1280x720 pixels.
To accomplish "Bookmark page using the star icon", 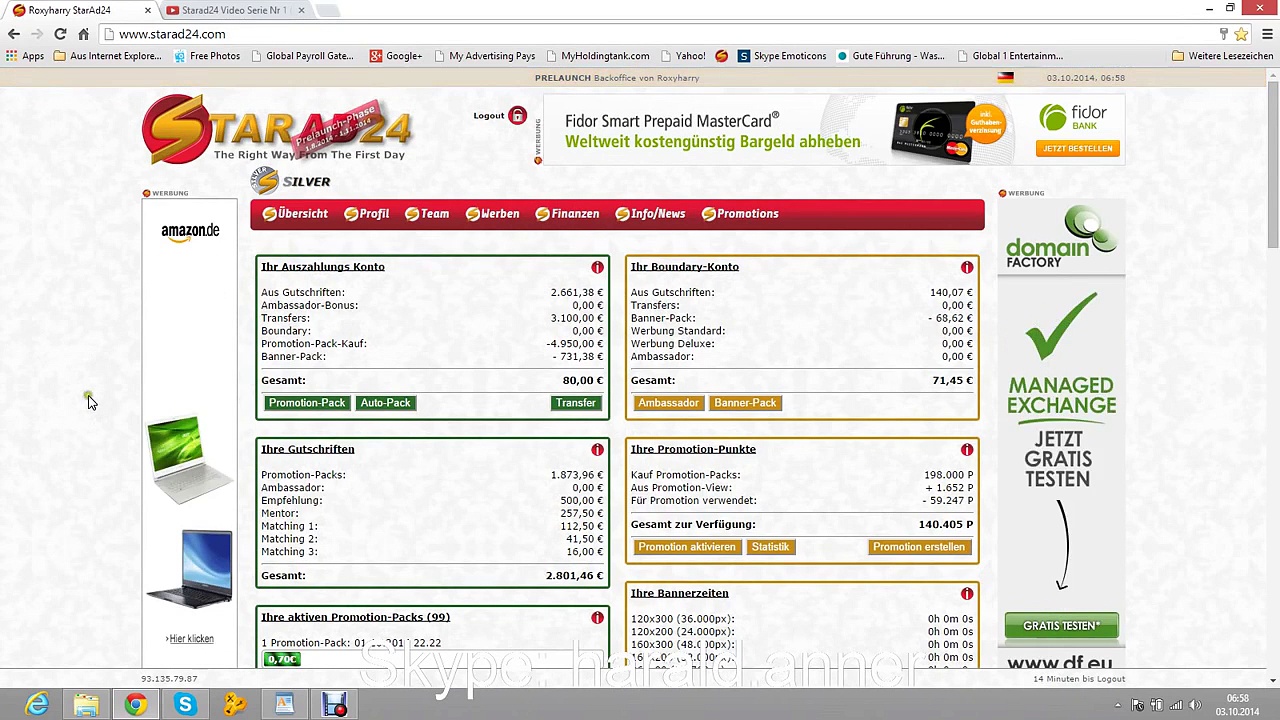I will pos(1241,34).
